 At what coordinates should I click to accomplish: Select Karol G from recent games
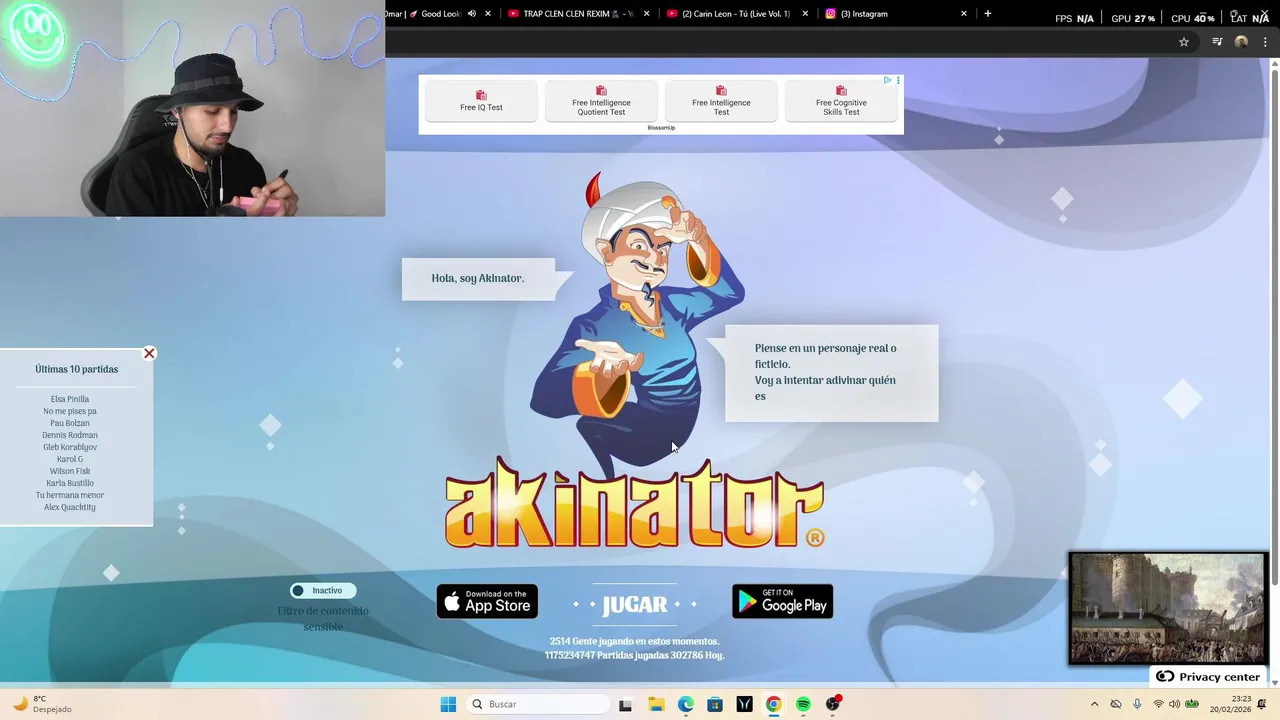click(x=70, y=459)
